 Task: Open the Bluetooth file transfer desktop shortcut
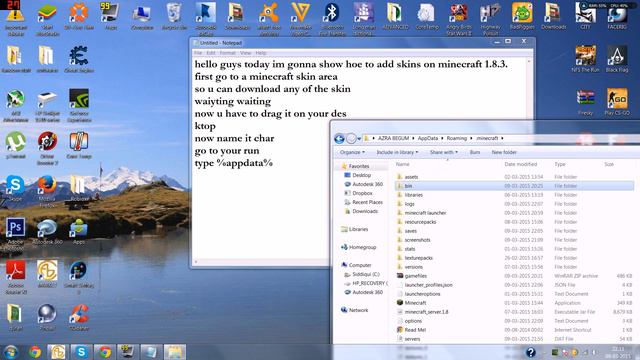(332, 17)
